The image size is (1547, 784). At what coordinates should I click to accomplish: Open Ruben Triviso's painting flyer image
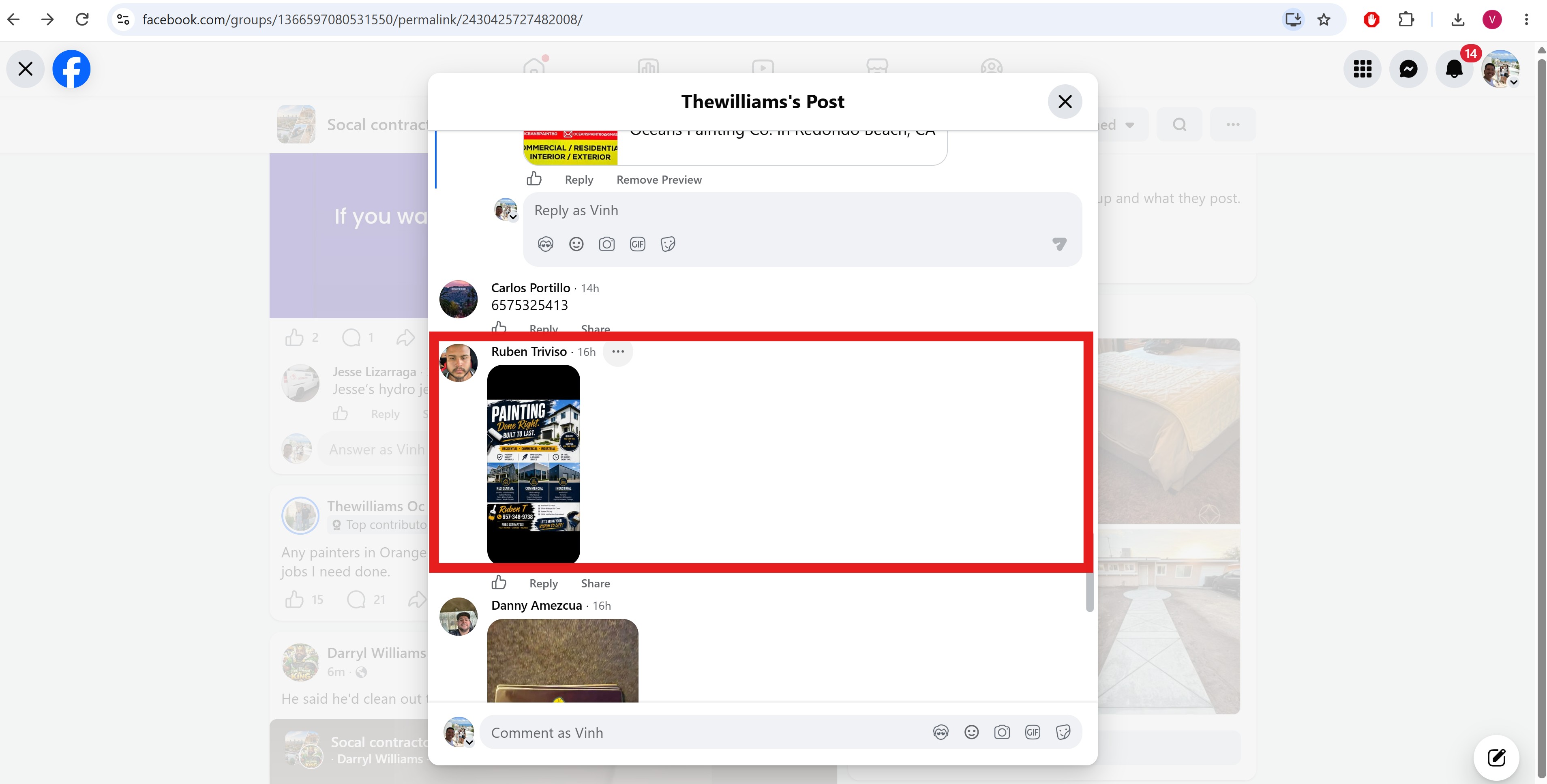[x=533, y=464]
